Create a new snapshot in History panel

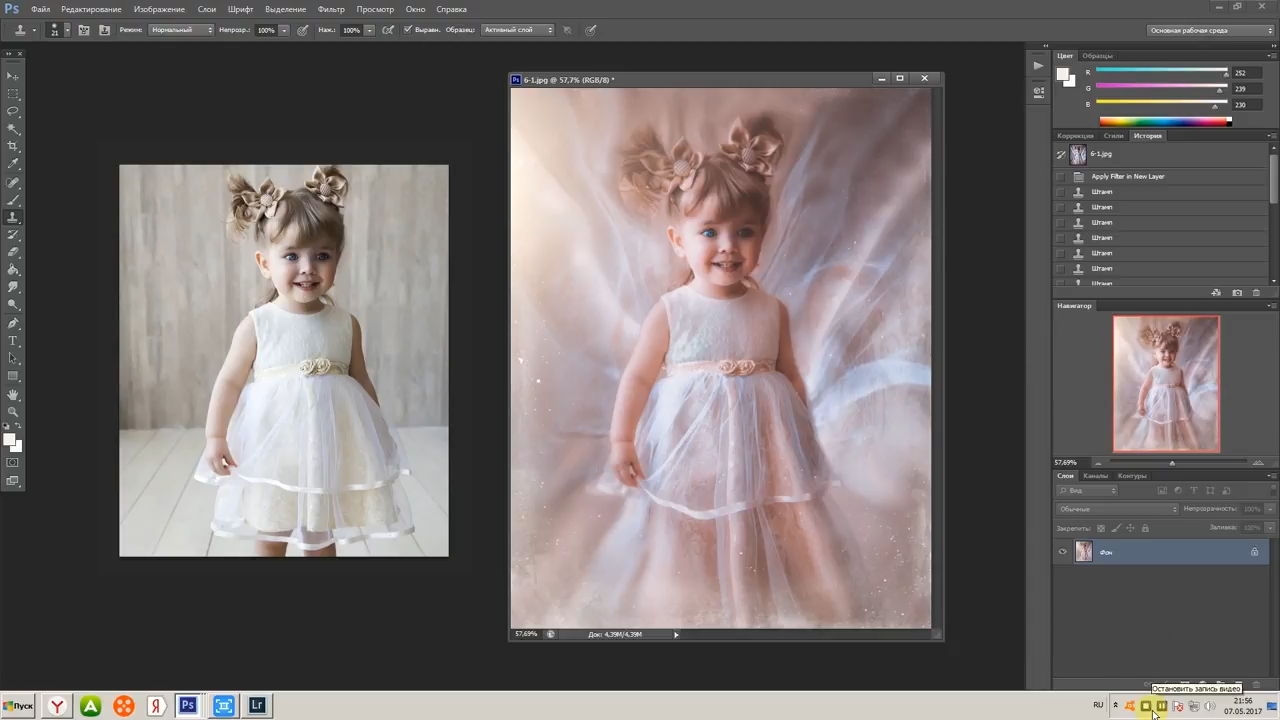(1237, 293)
